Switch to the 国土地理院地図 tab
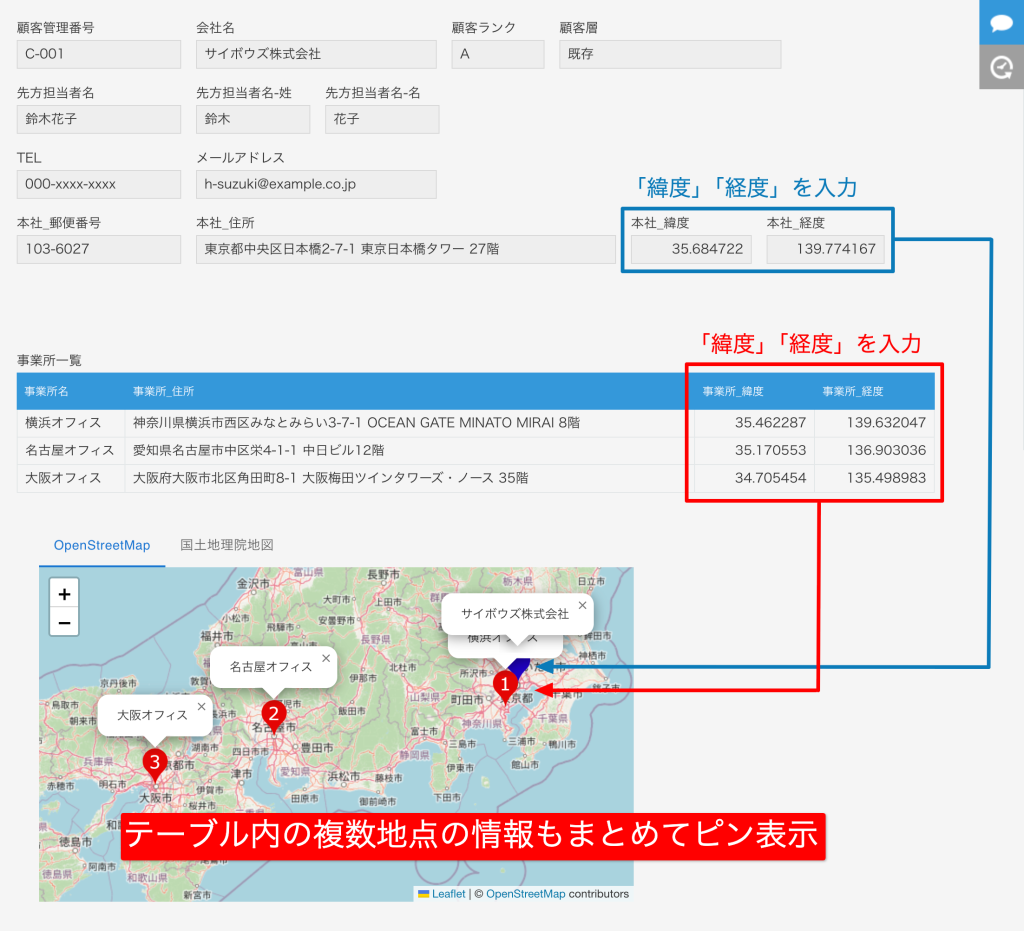Image resolution: width=1024 pixels, height=931 pixels. [227, 545]
